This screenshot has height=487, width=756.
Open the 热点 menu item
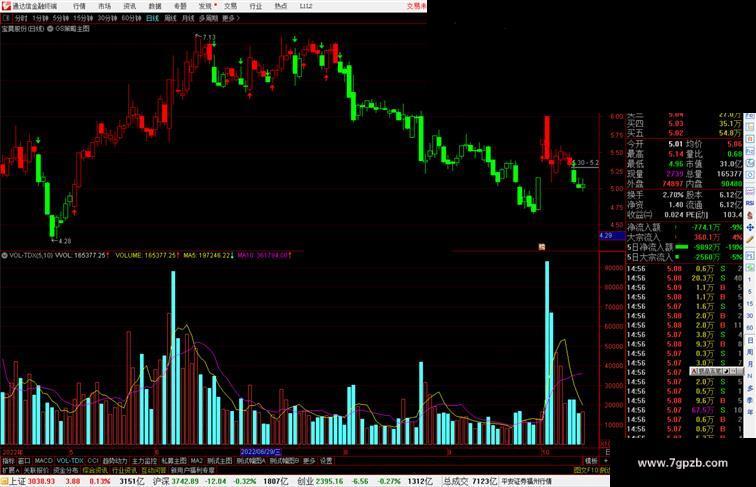point(281,6)
